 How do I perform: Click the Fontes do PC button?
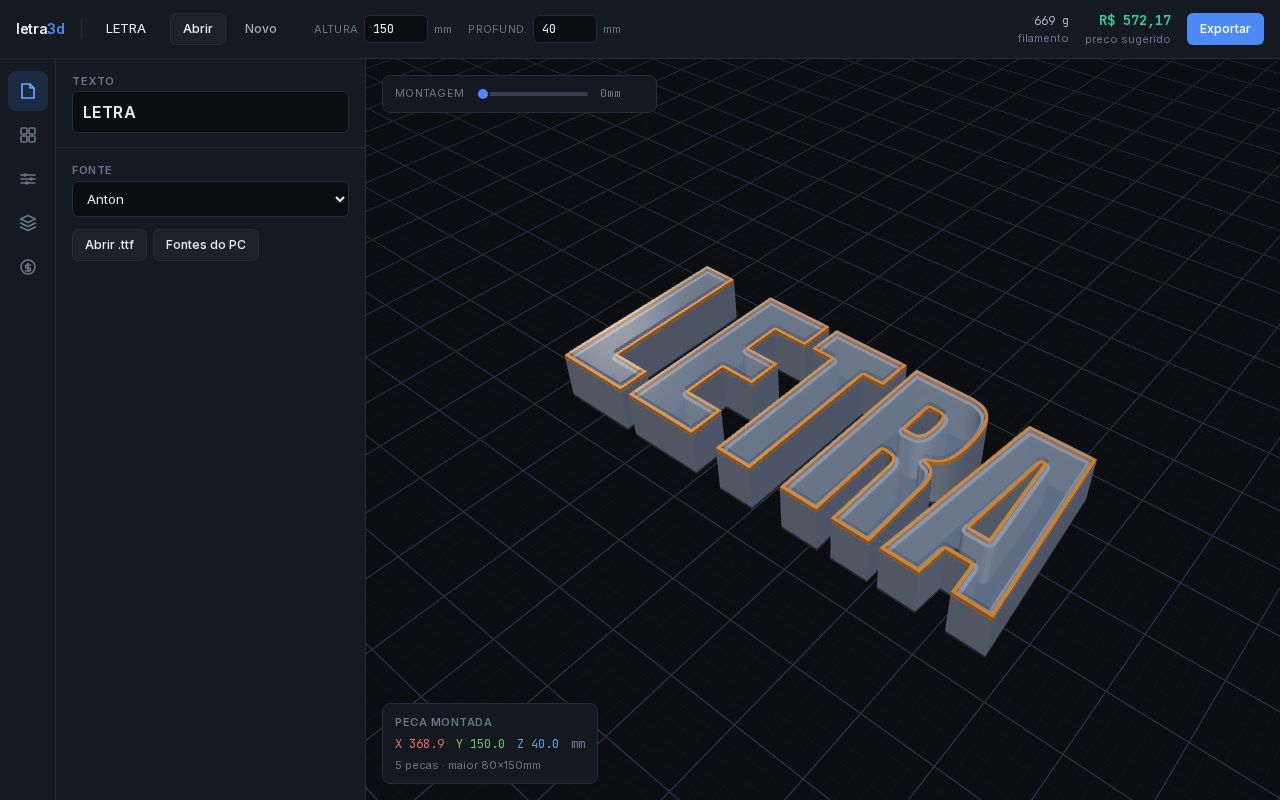206,245
